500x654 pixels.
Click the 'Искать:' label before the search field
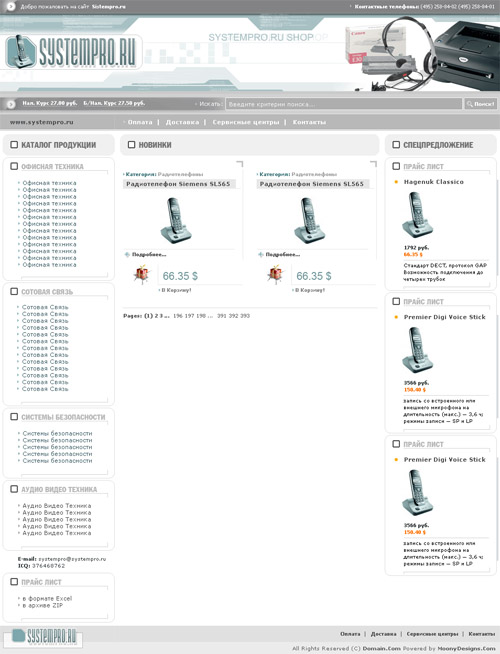point(211,104)
